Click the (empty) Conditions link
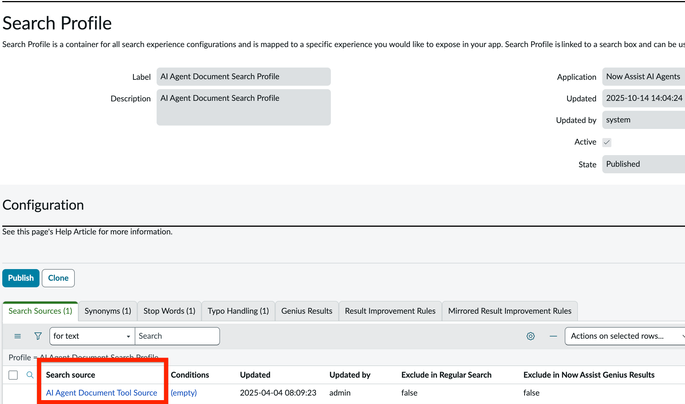 (x=184, y=393)
